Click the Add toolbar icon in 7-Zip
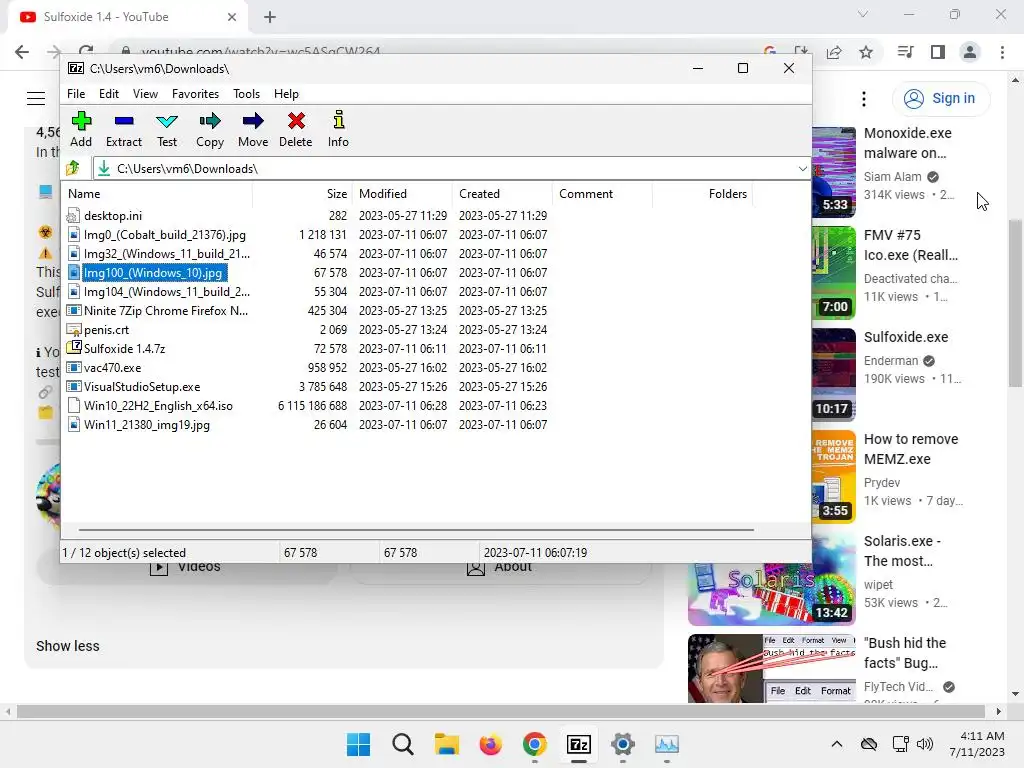This screenshot has width=1024, height=768. point(81,129)
